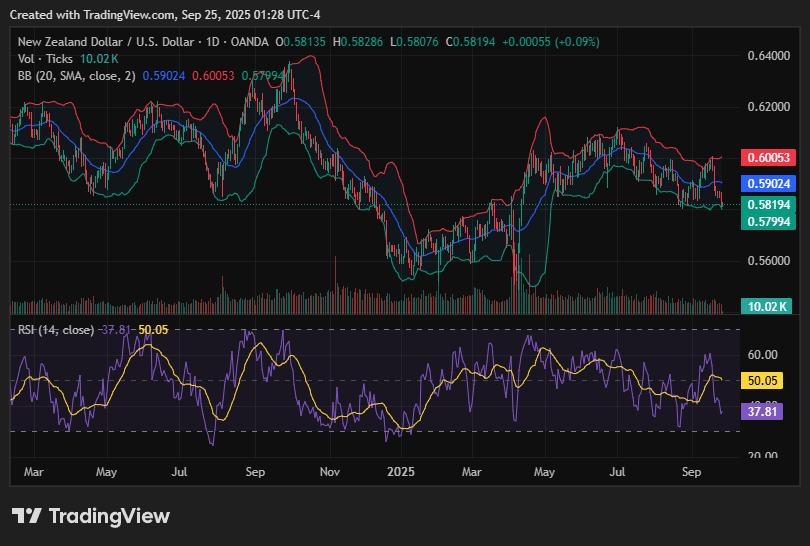Screen dimensions: 810x546
Task: Click the May 2025 time axis label
Action: tap(544, 472)
